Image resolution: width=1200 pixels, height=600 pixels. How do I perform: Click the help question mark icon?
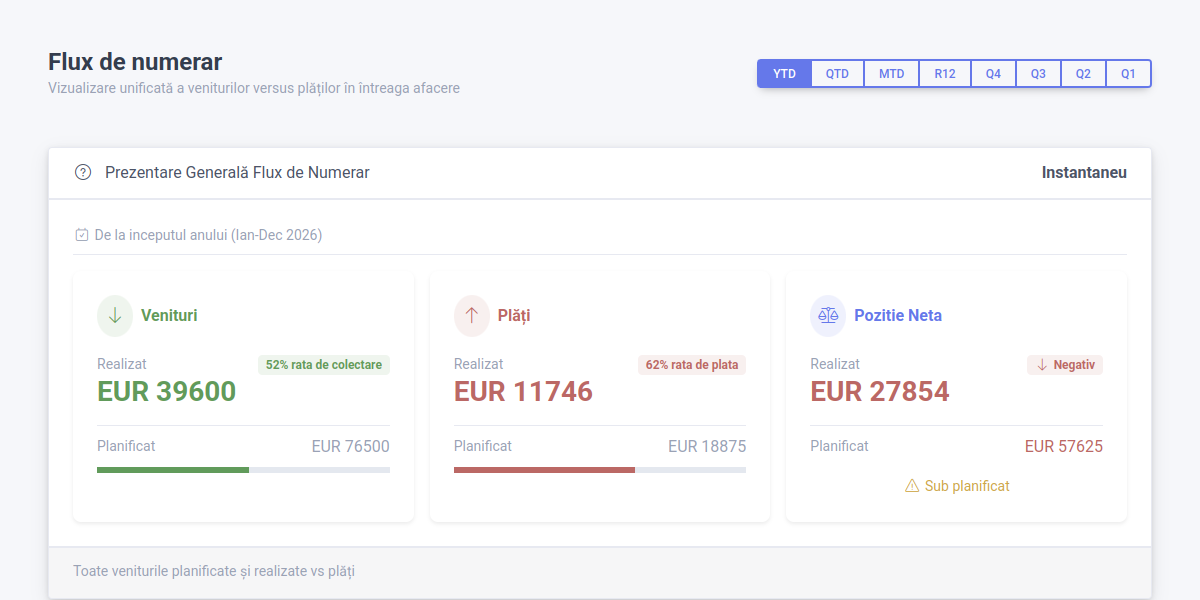pos(81,172)
